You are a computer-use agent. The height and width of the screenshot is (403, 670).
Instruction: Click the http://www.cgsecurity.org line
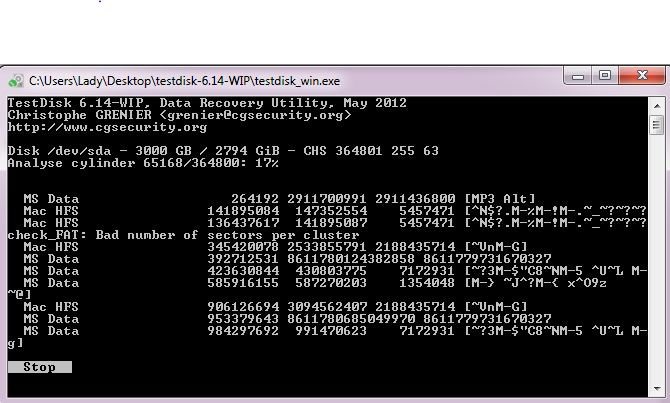click(x=107, y=127)
